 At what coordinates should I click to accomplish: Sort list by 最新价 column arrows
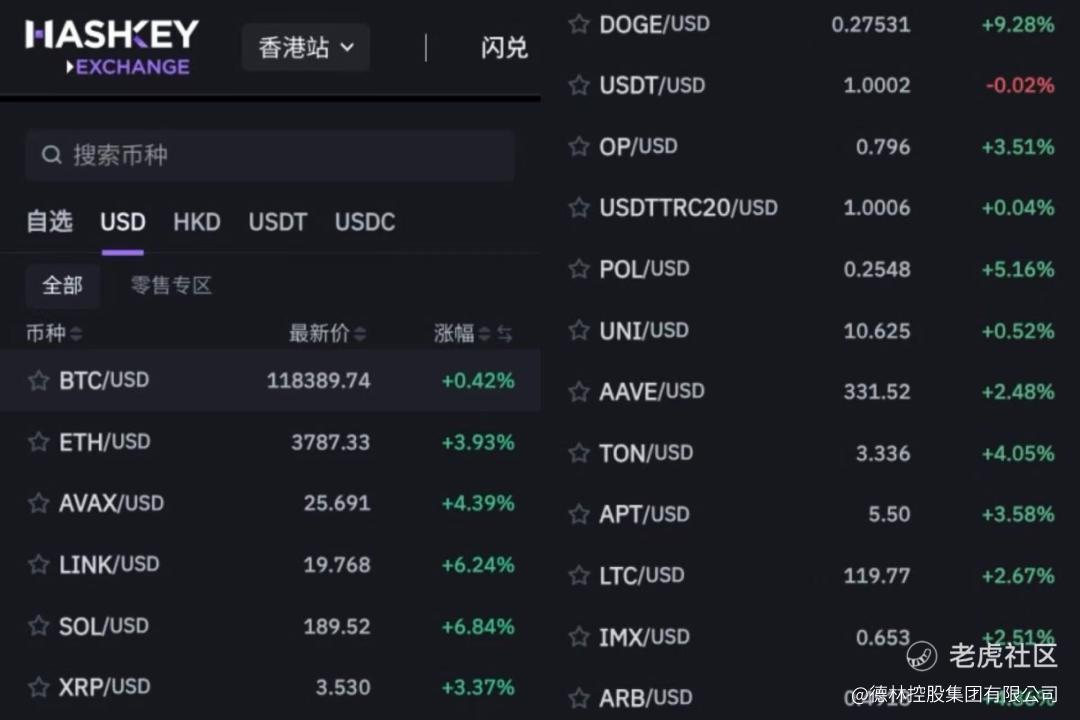360,334
